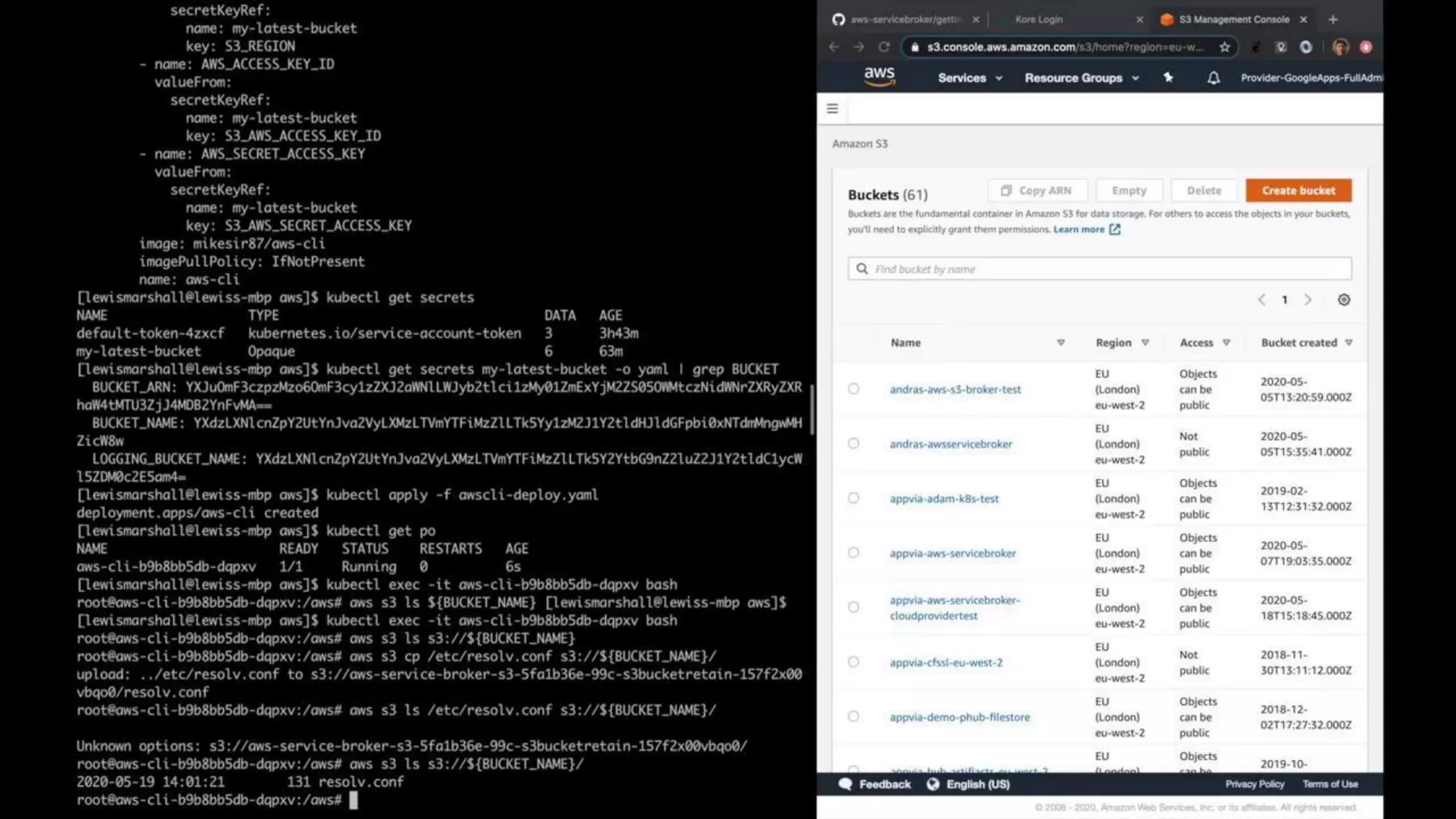Image resolution: width=1456 pixels, height=819 pixels.
Task: Sort buckets by Name column arrow
Action: click(x=1060, y=343)
